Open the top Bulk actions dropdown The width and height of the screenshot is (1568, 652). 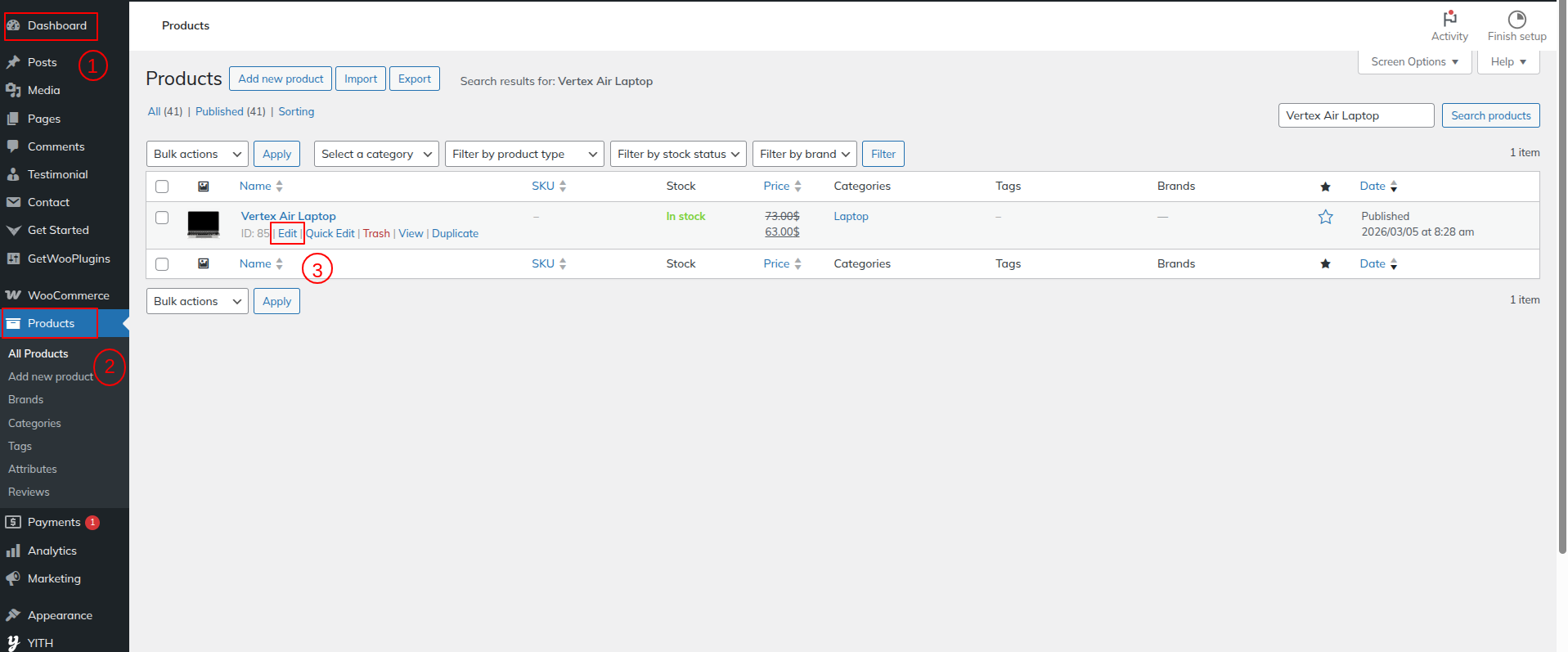(x=197, y=154)
